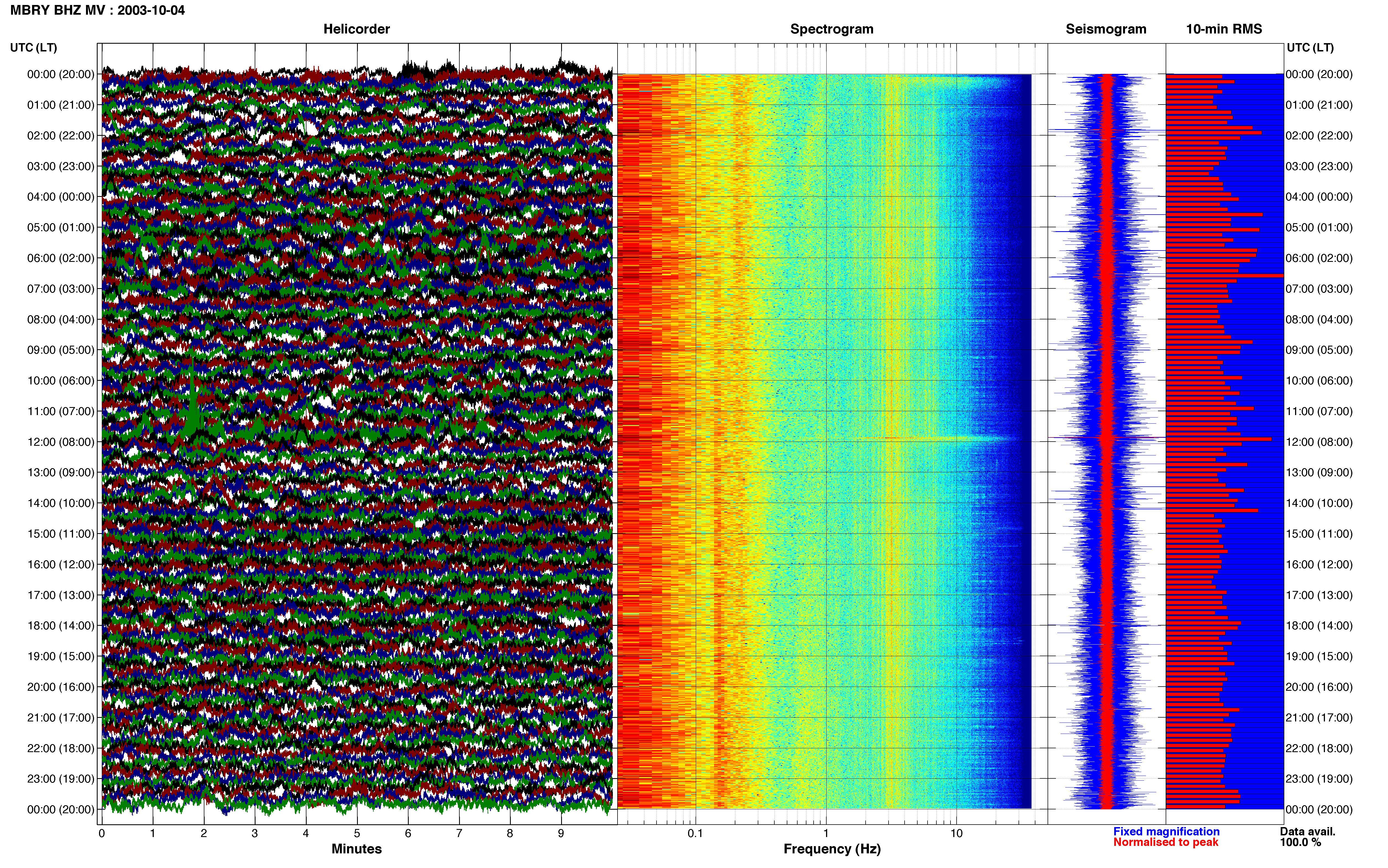This screenshot has height=868, width=1388.
Task: Click right time label 18:00 (14:00)
Action: 1319,626
